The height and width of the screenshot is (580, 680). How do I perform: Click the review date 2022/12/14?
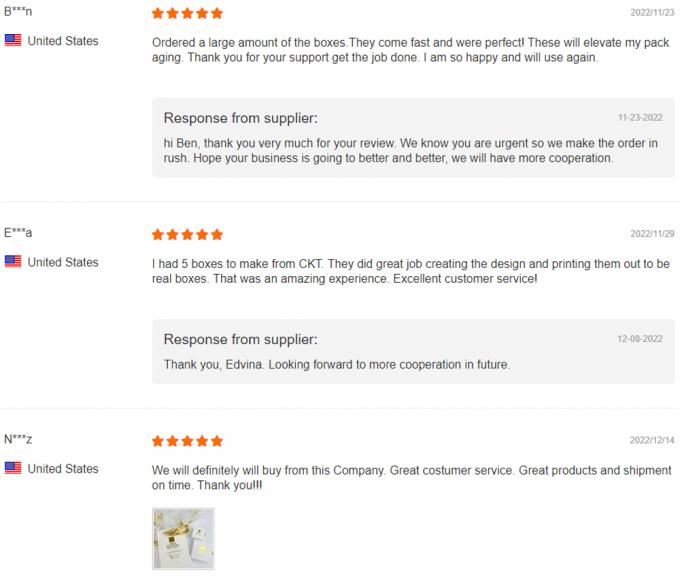[x=652, y=440]
